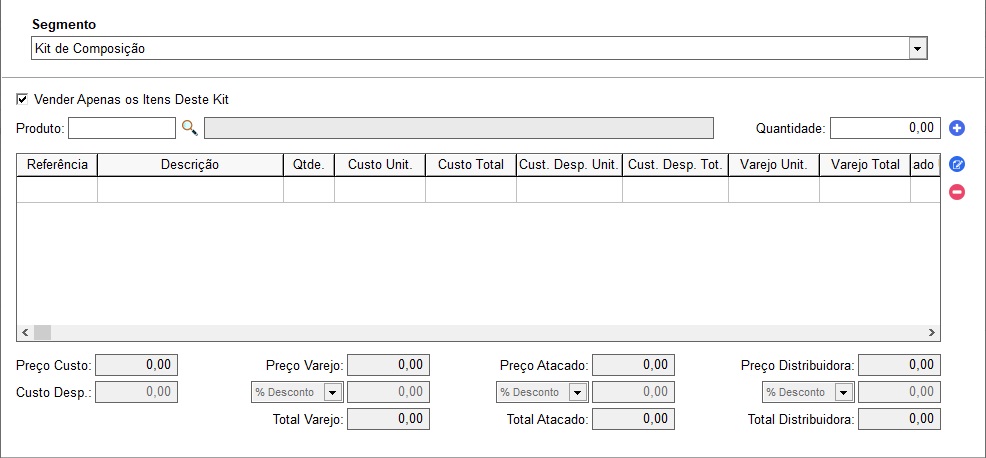Click the Qtde. column header
This screenshot has height=458, width=986.
[x=309, y=165]
